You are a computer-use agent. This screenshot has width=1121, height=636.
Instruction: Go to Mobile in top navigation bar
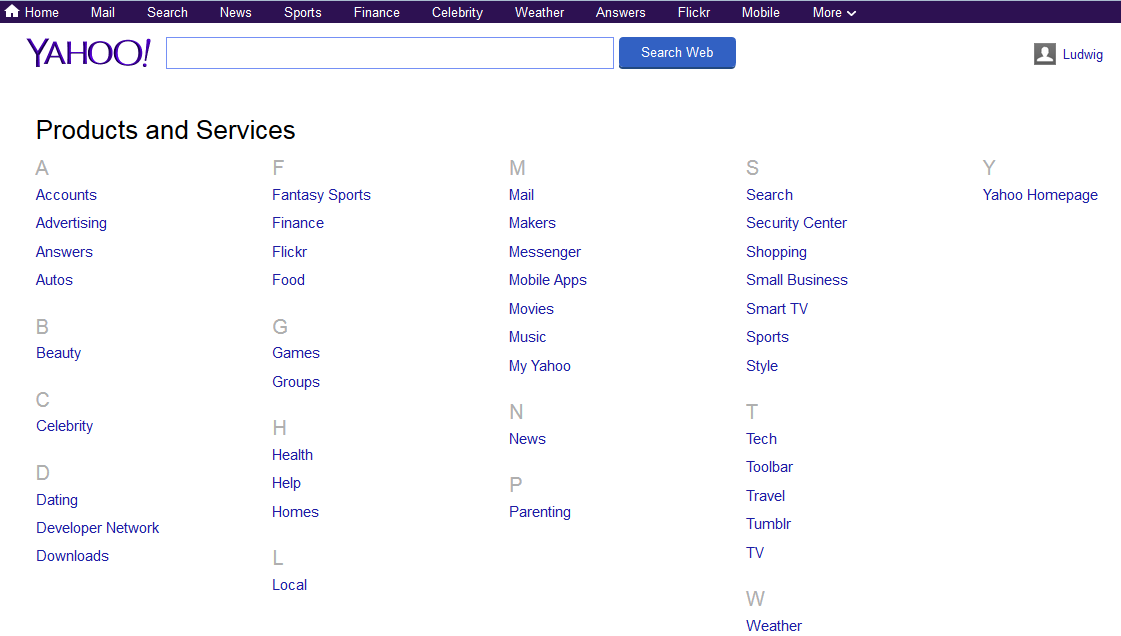[761, 12]
